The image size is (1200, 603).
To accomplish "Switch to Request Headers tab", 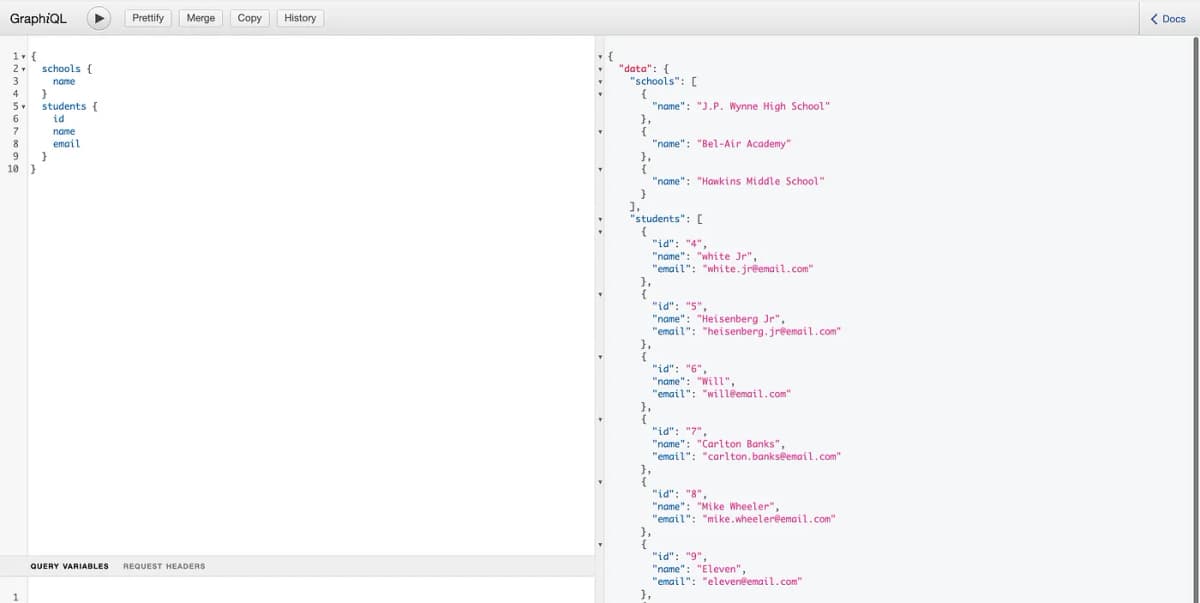I will 164,566.
